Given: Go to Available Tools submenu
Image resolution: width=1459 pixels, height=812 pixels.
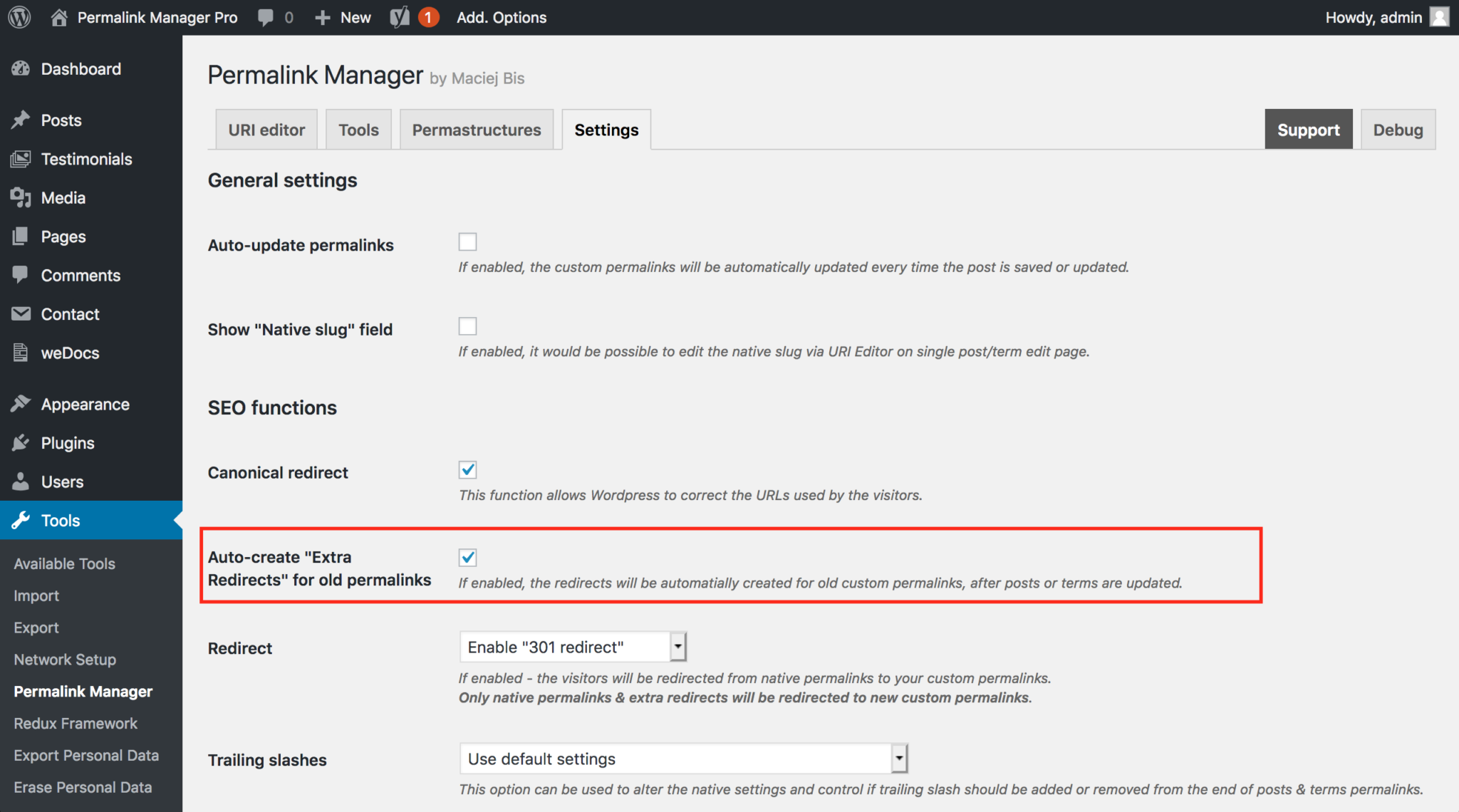Looking at the screenshot, I should pos(64,563).
